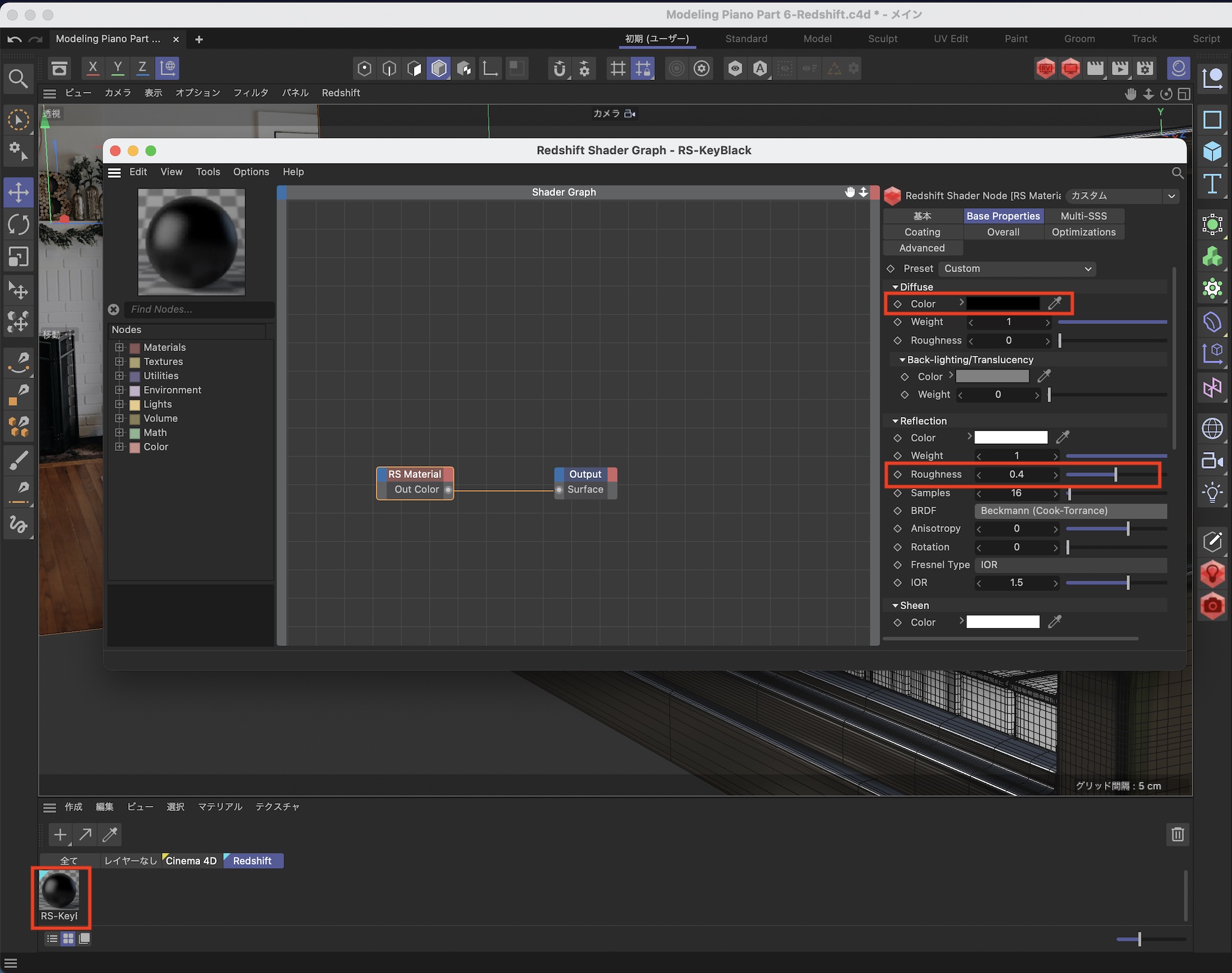Image resolution: width=1232 pixels, height=973 pixels.
Task: Click the trash icon in Material Manager
Action: pyautogui.click(x=1177, y=834)
